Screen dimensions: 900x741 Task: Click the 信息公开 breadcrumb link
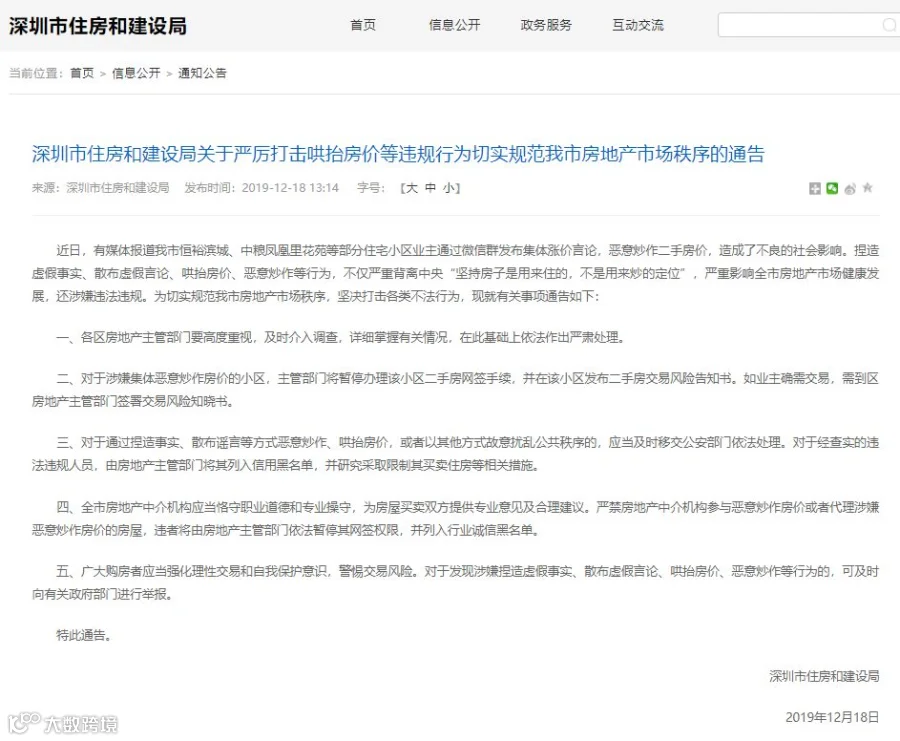click(136, 73)
